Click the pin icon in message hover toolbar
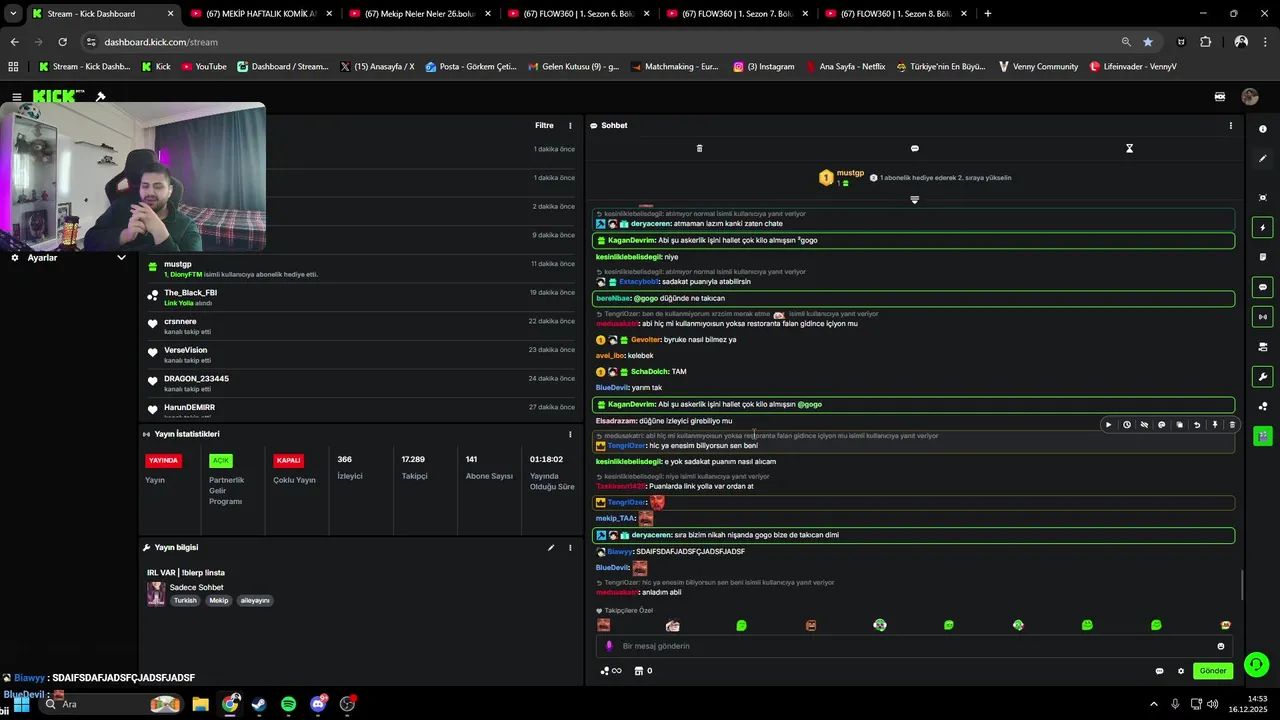The width and height of the screenshot is (1280, 720). point(1215,425)
